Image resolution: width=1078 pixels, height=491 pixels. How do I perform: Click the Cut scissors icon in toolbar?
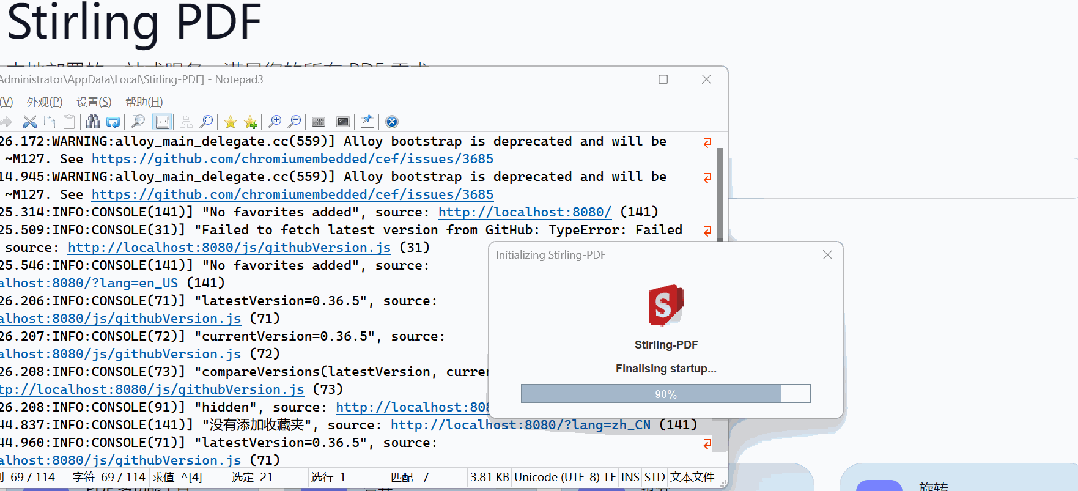pos(30,122)
